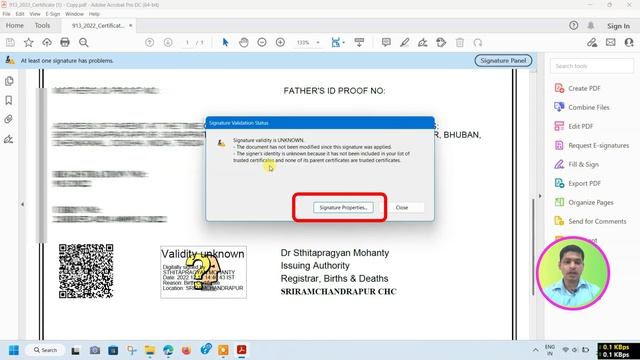This screenshot has height=360, width=640.
Task: Print the document using printer icon
Action: [65, 42]
